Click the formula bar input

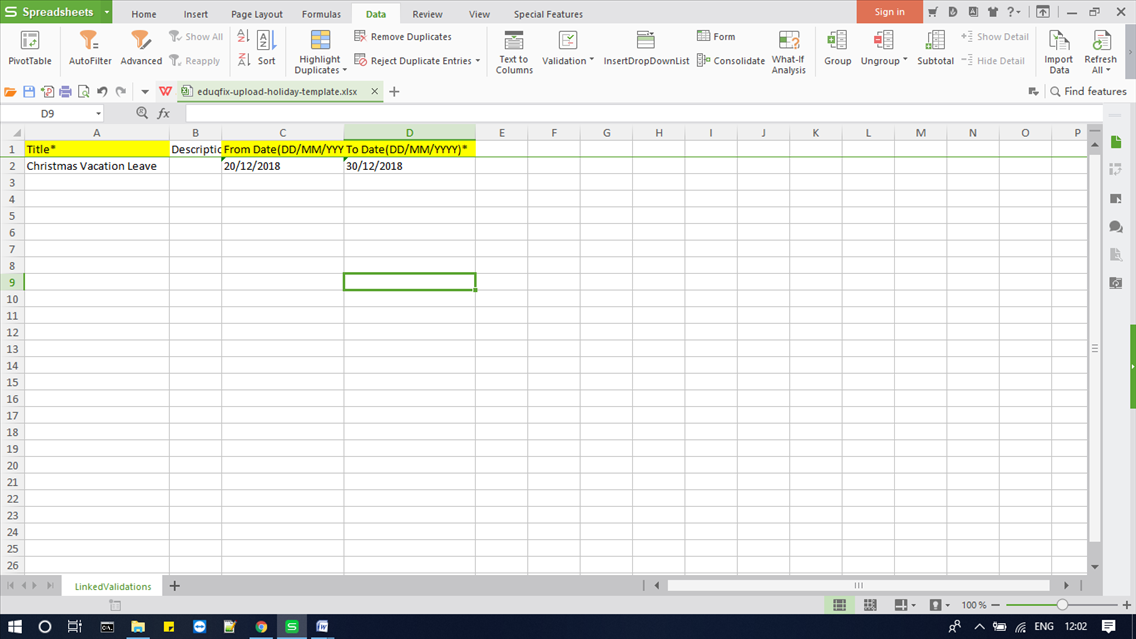click(643, 113)
